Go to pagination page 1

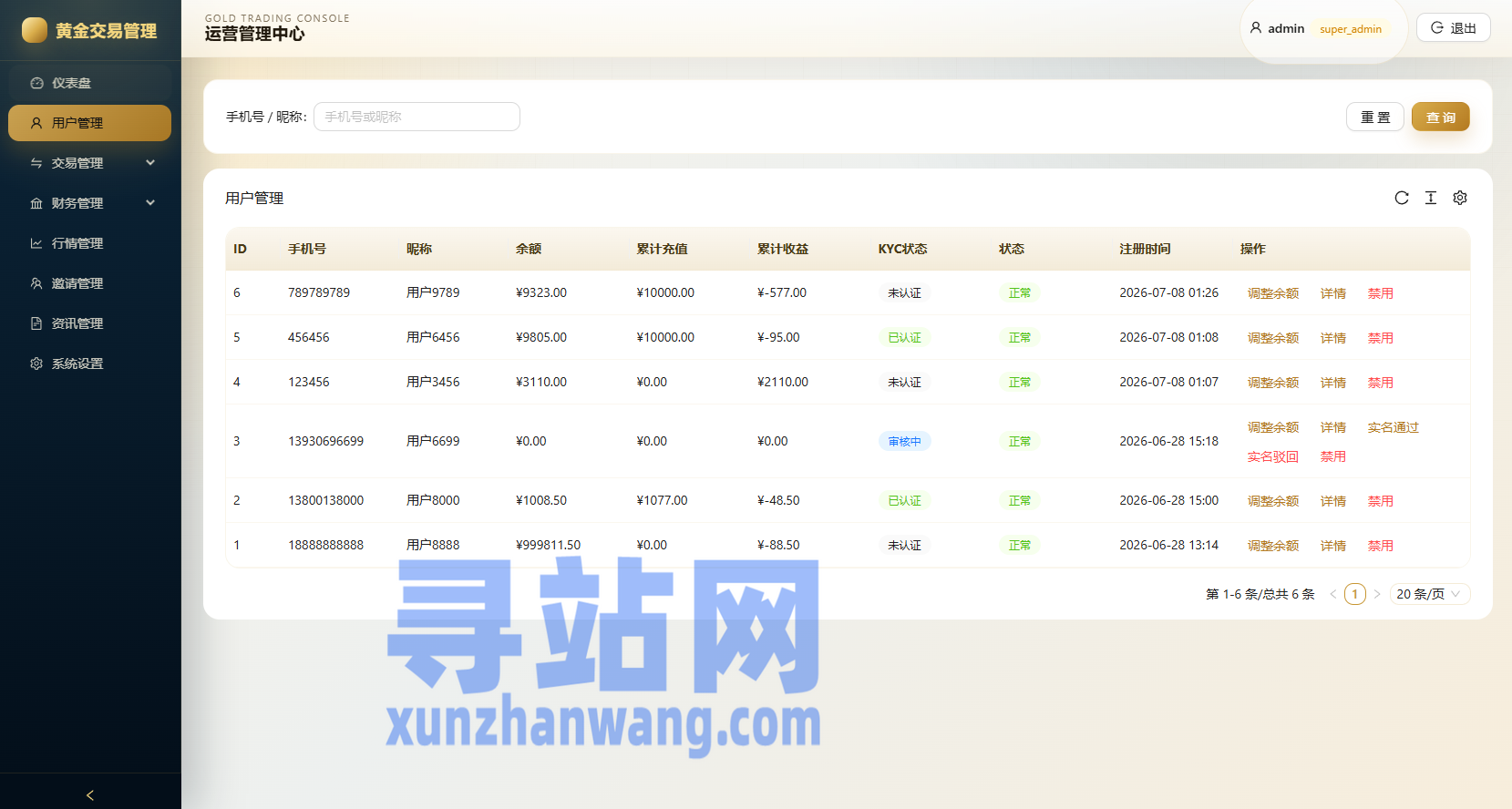pos(1355,594)
